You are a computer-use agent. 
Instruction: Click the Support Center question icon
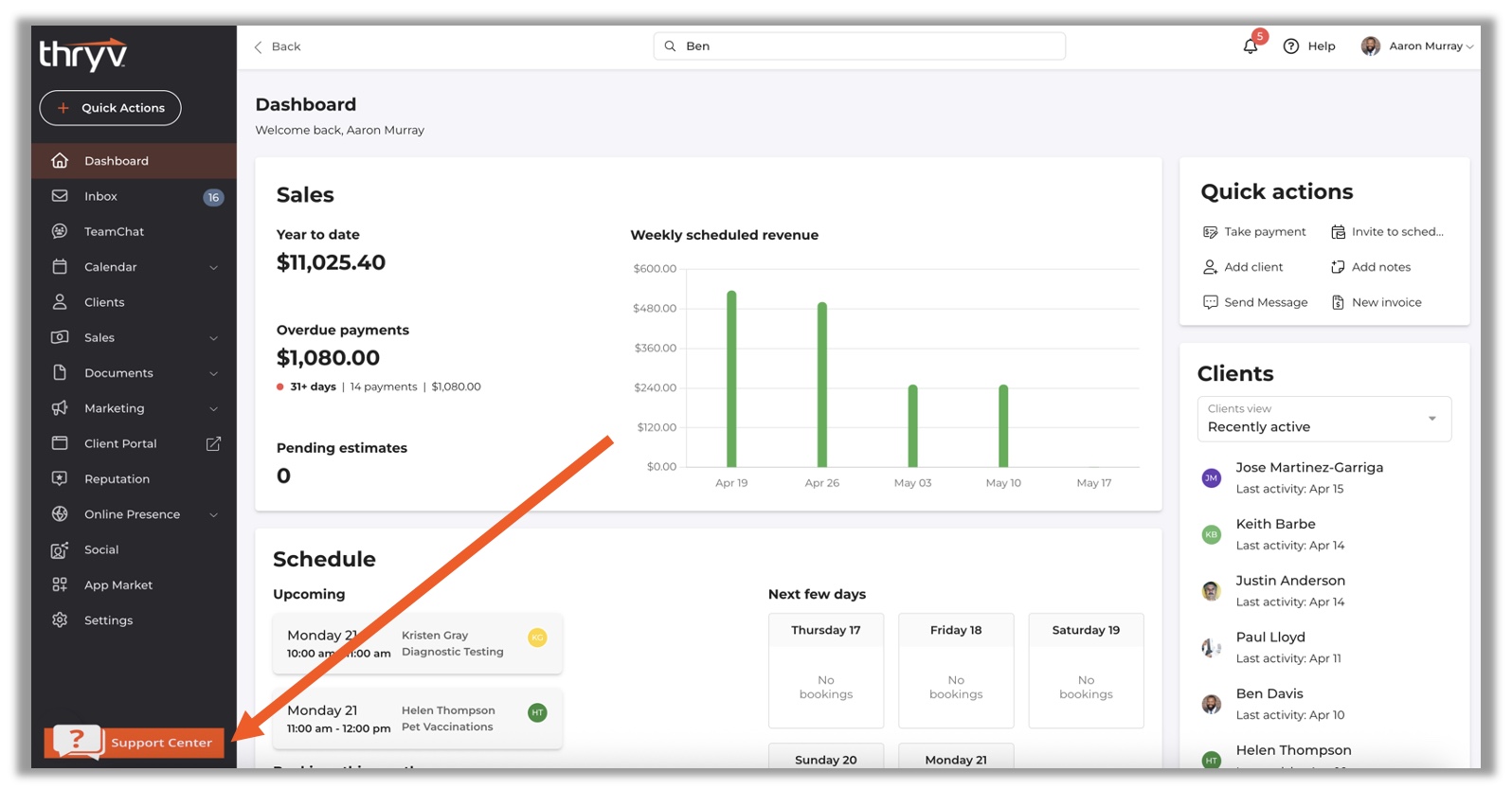point(78,742)
